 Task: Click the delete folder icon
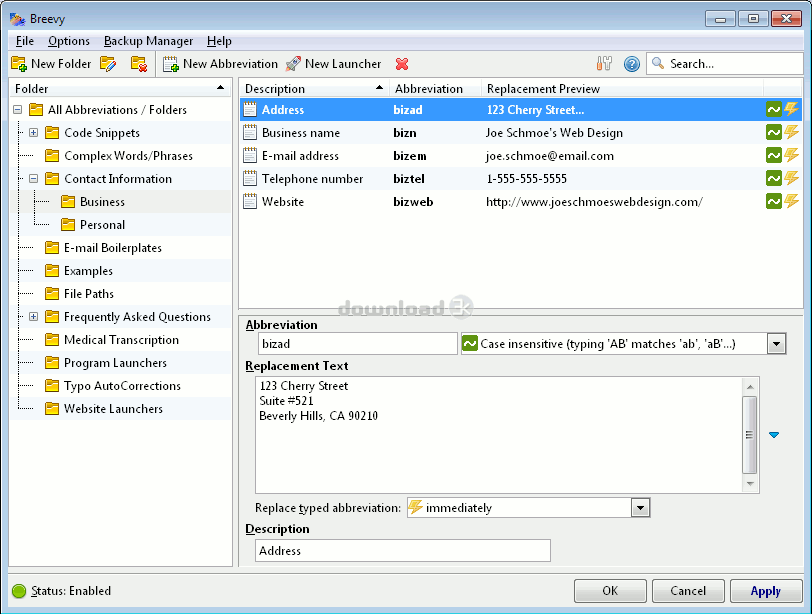coord(139,64)
